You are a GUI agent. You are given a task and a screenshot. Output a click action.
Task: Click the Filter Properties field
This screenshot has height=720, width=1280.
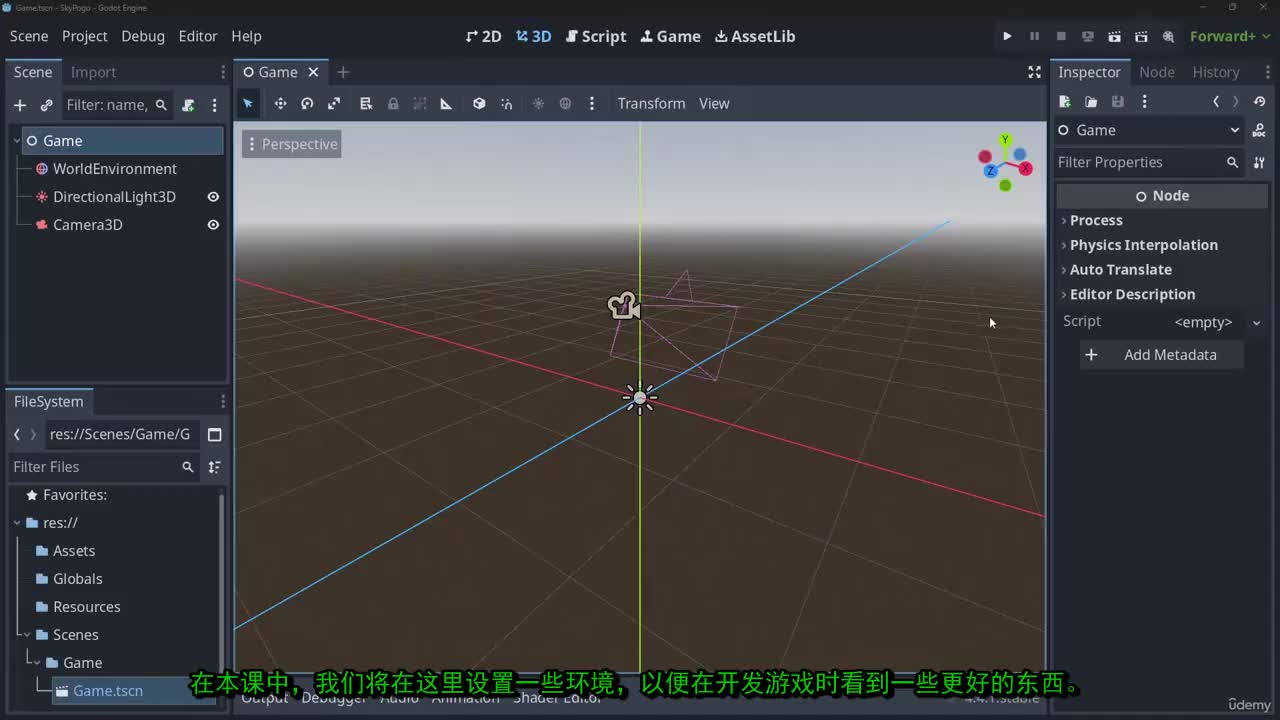point(1148,162)
